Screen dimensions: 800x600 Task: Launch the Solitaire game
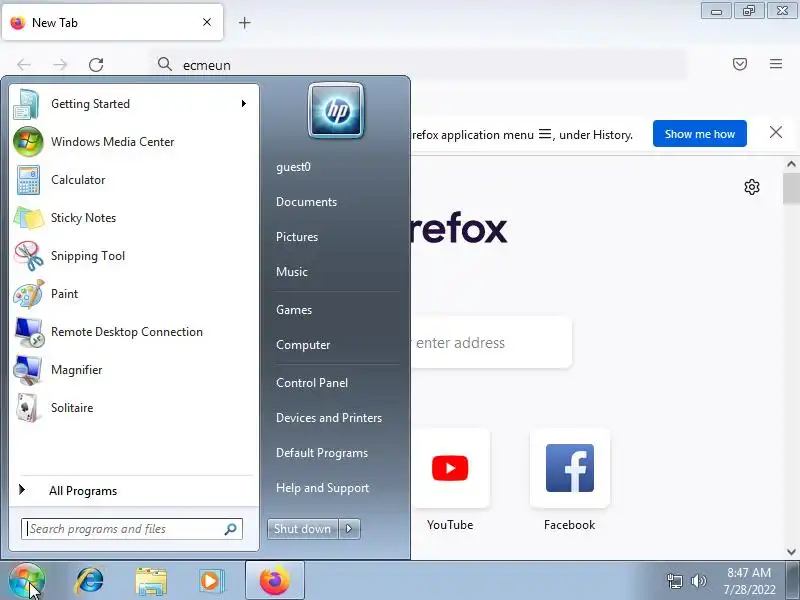pyautogui.click(x=133, y=408)
